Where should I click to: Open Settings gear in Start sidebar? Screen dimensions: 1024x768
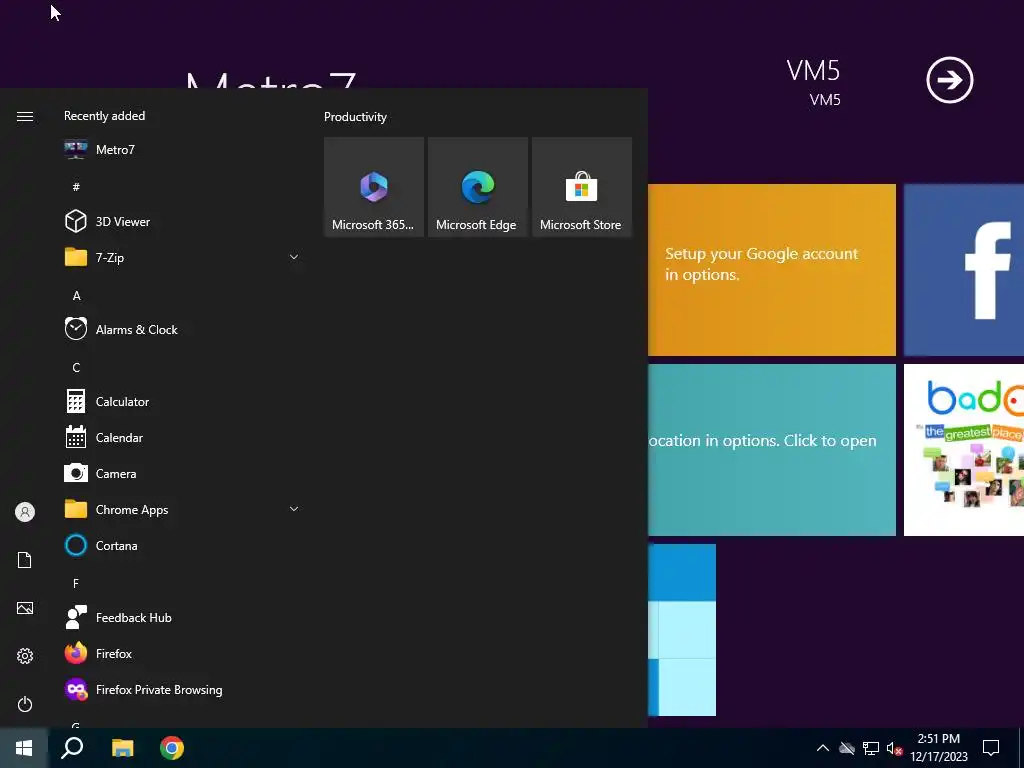25,656
